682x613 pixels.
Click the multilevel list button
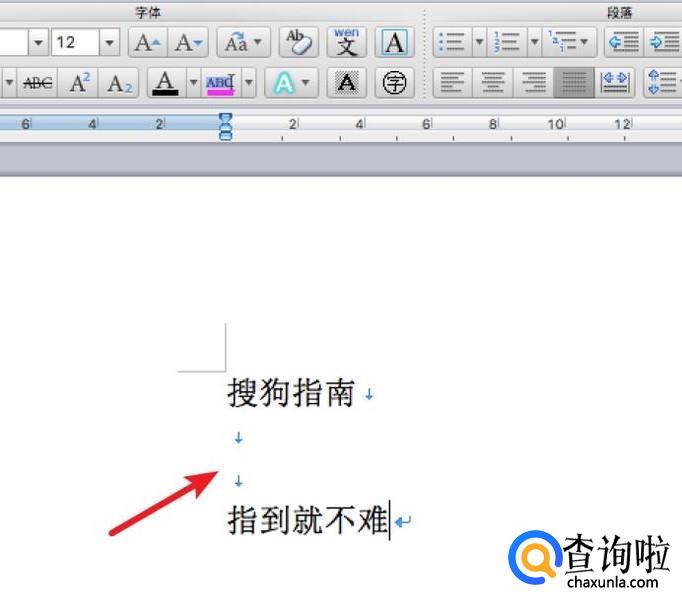click(x=562, y=42)
